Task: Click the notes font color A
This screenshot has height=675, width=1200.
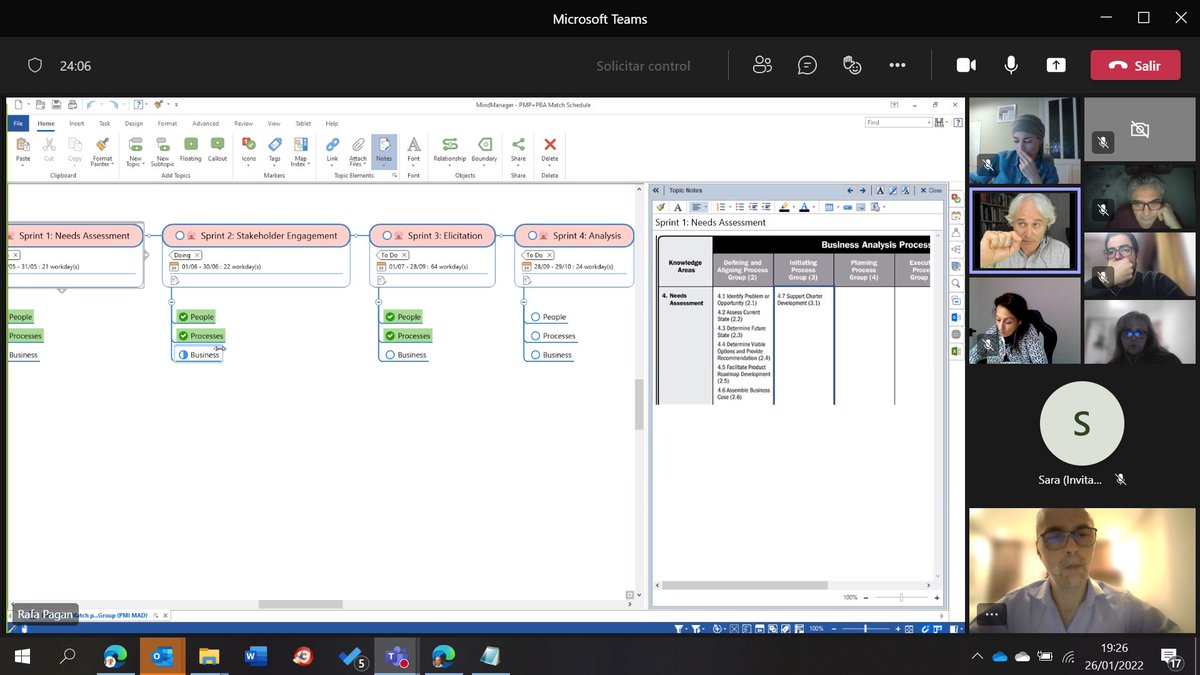Action: coord(806,207)
